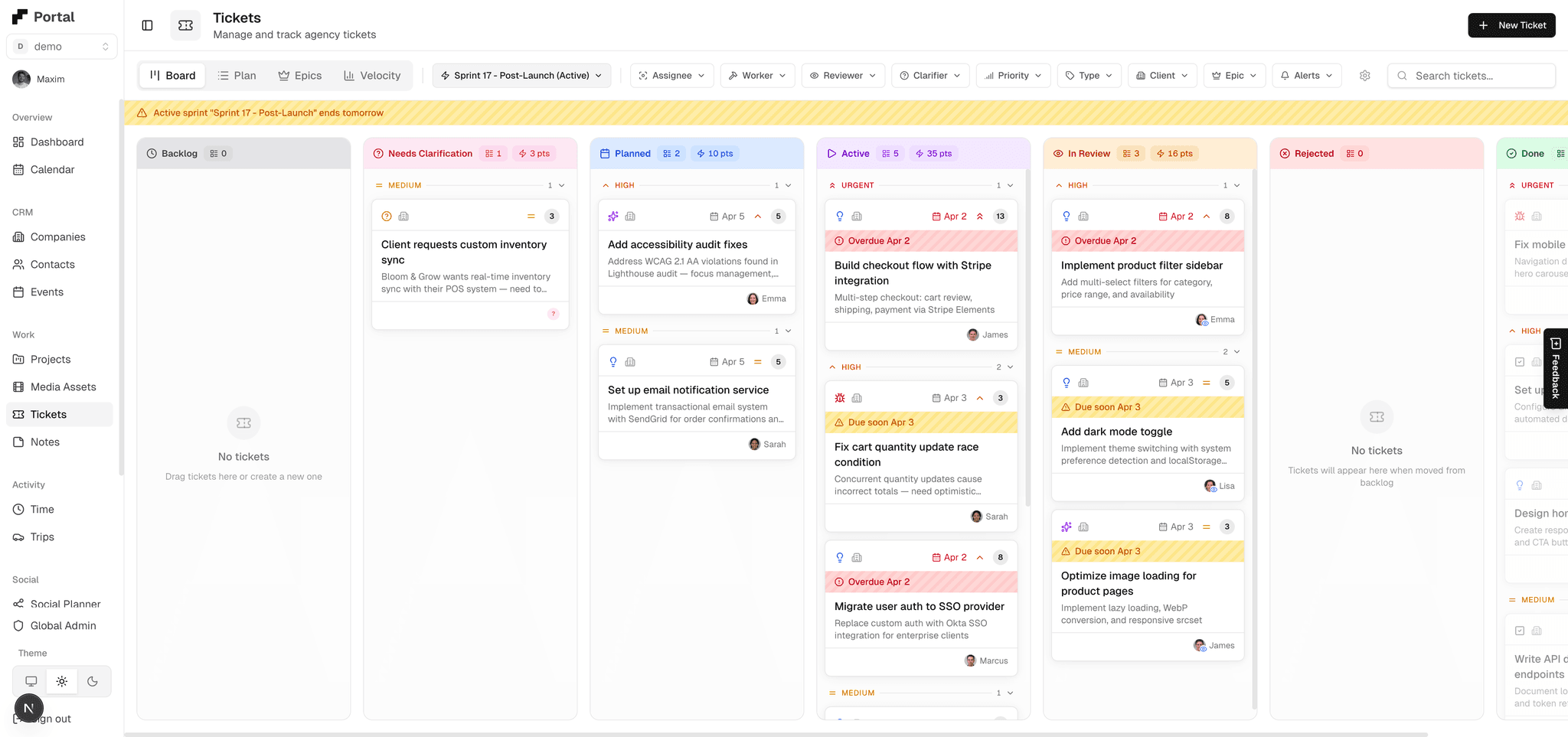
Task: Enable dark theme mode
Action: pos(93,680)
